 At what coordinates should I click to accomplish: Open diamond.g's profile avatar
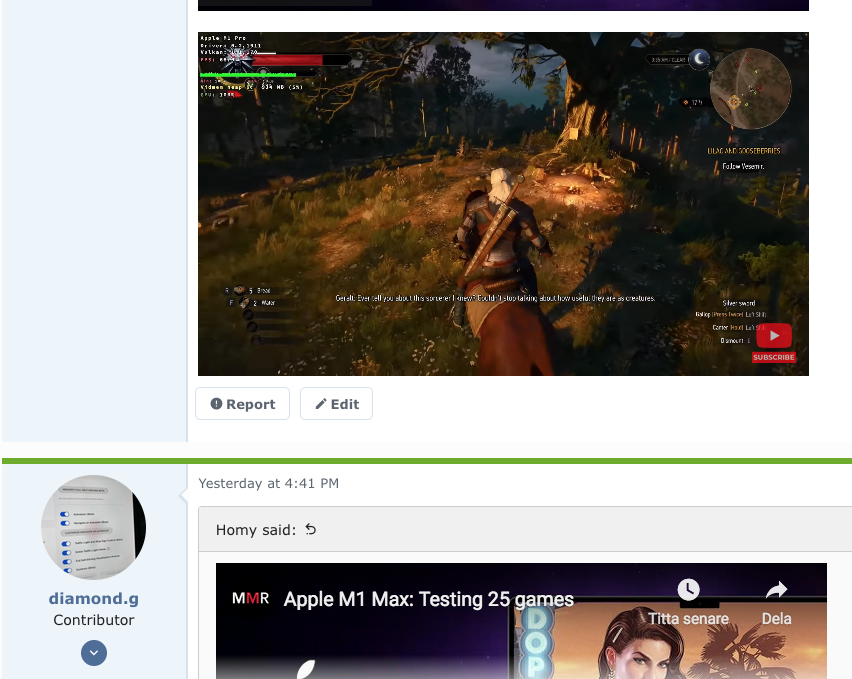[93, 527]
